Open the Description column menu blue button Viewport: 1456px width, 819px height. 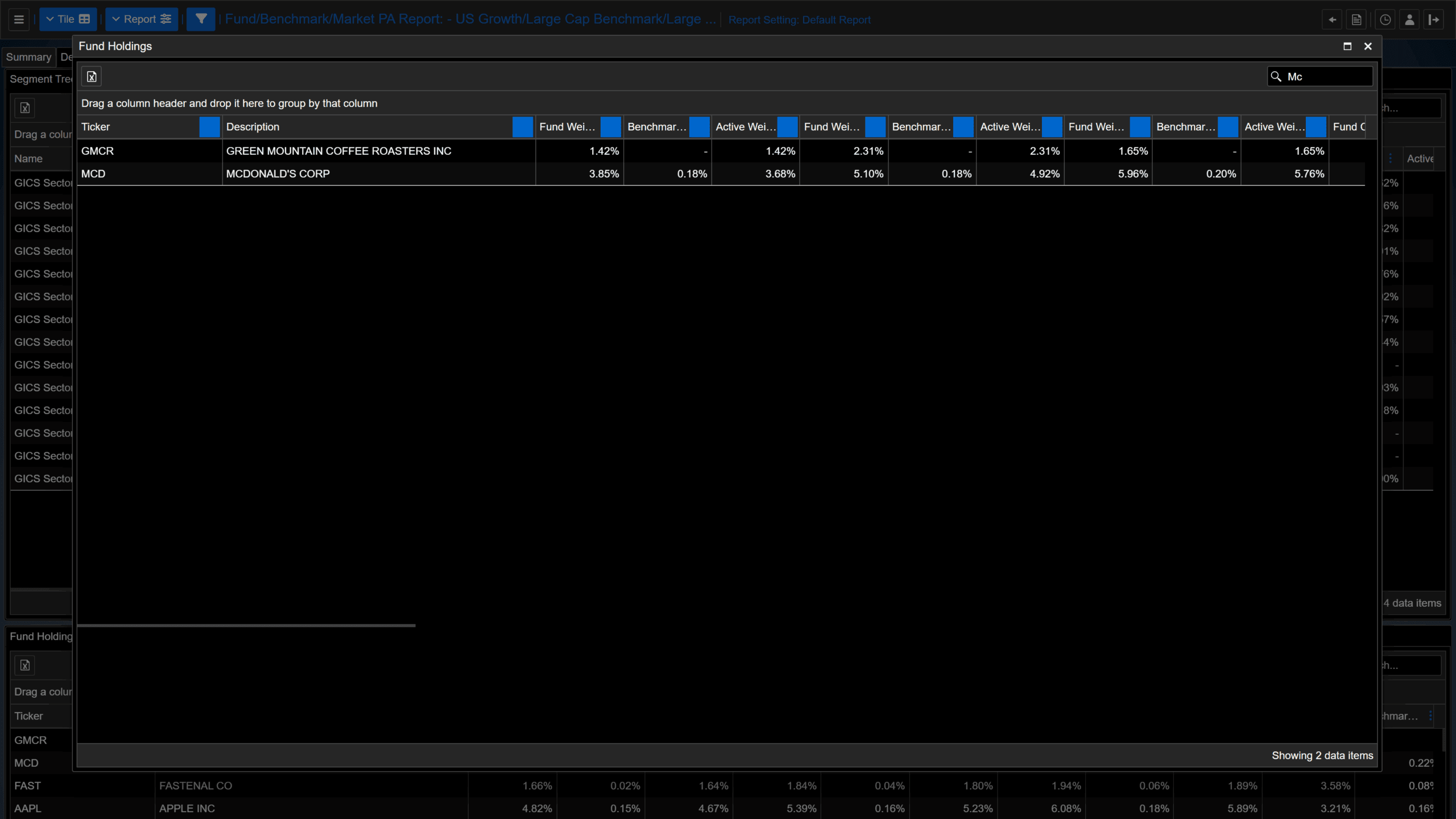point(522,127)
